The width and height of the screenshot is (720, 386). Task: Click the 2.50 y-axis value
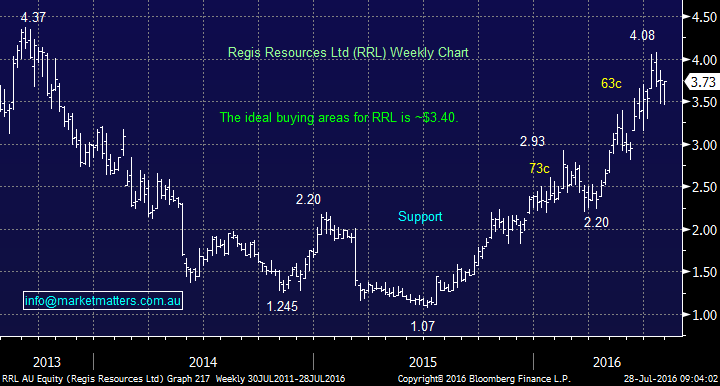click(x=704, y=187)
